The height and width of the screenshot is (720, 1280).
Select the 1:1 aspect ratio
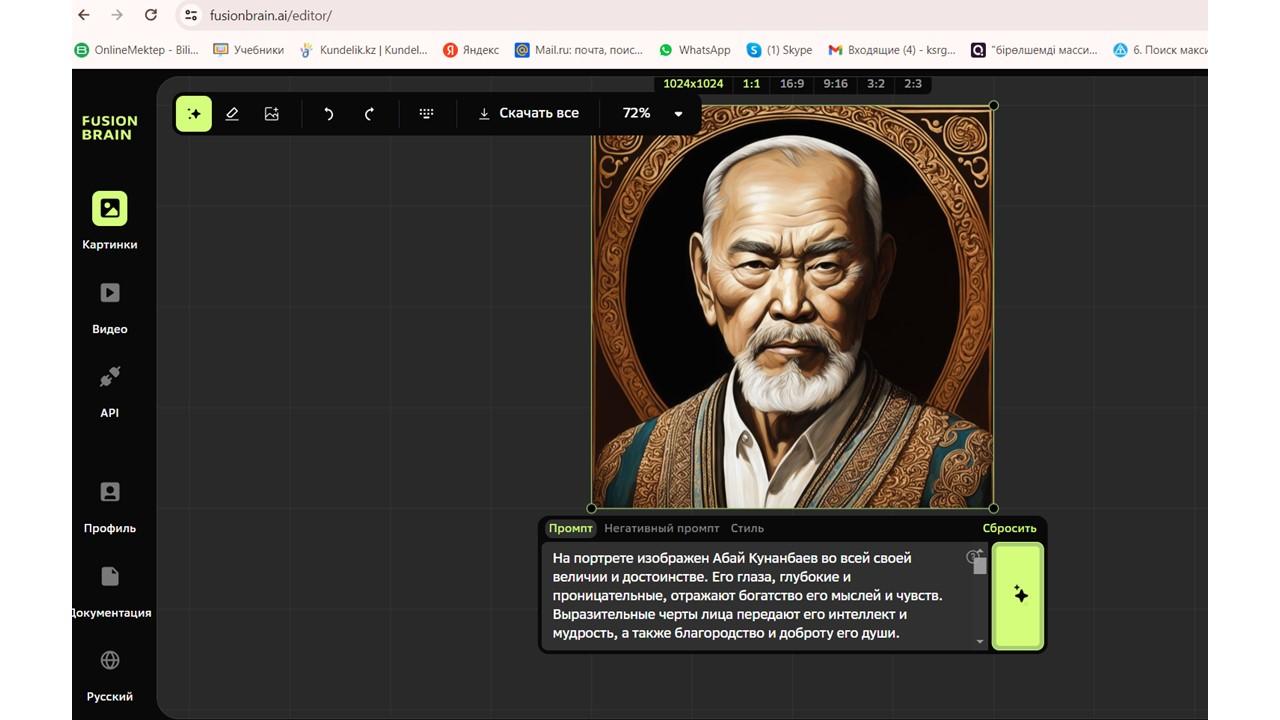pos(751,84)
